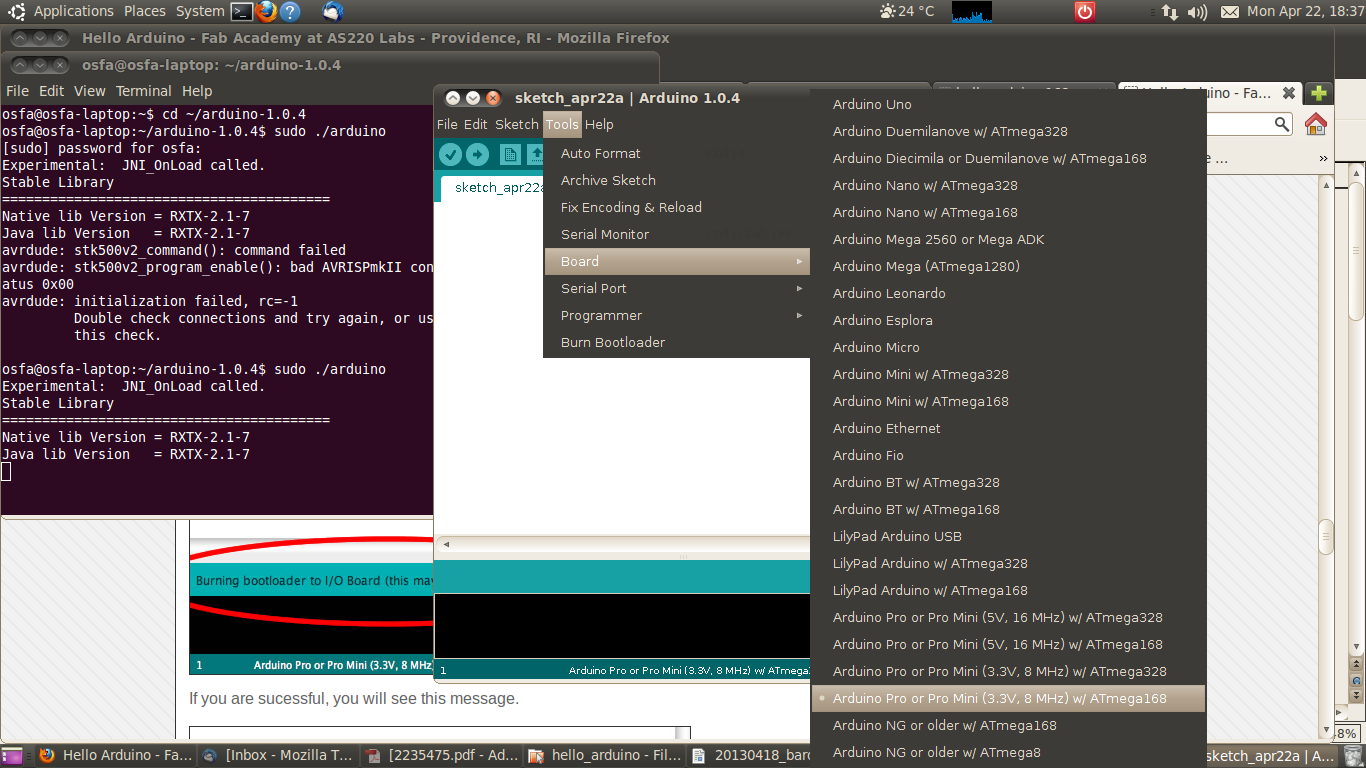Click the Arduino editor horizontal scrollbar

point(622,545)
